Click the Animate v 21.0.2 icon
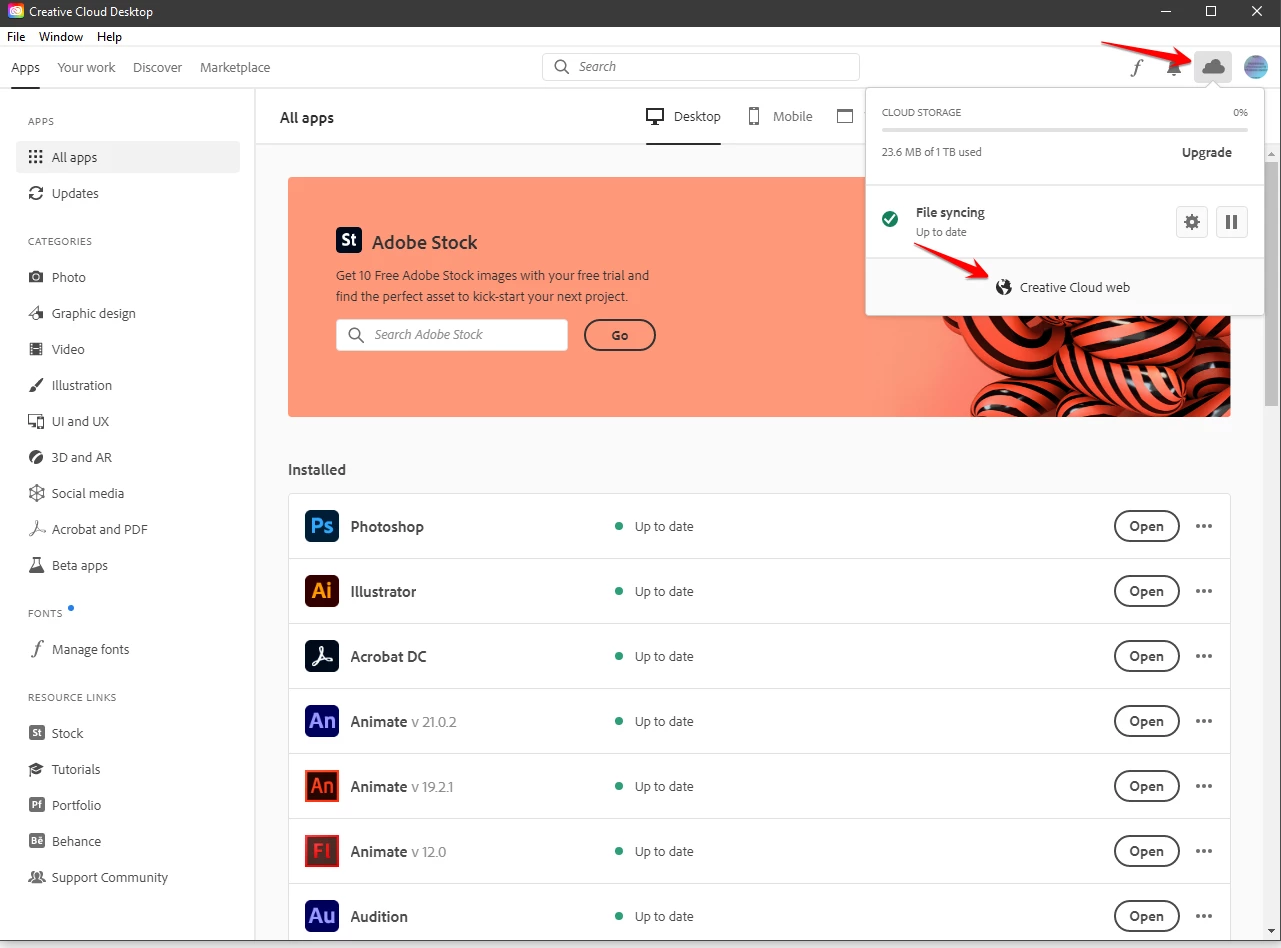1281x948 pixels. 322,721
